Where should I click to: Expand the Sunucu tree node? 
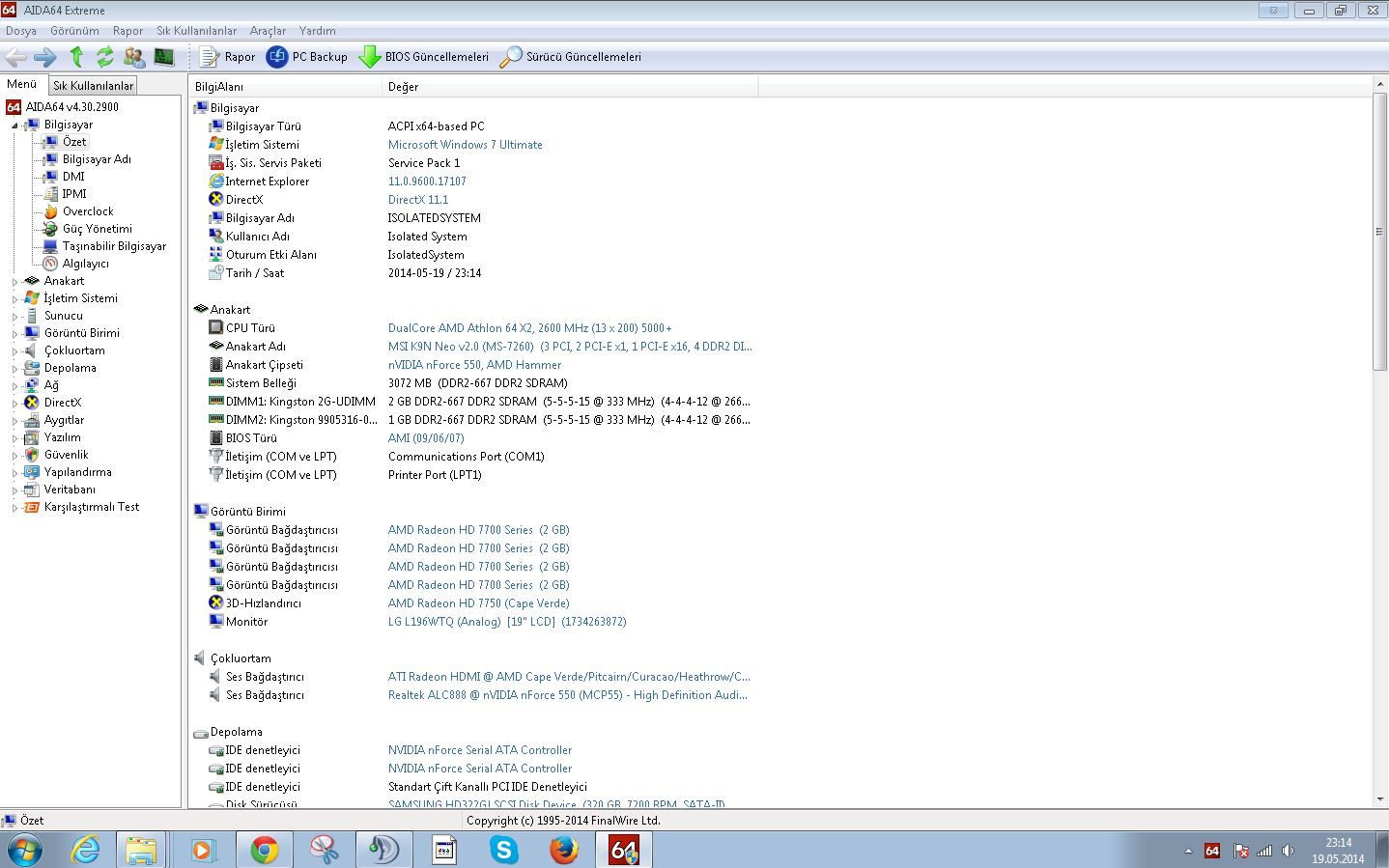click(x=14, y=317)
